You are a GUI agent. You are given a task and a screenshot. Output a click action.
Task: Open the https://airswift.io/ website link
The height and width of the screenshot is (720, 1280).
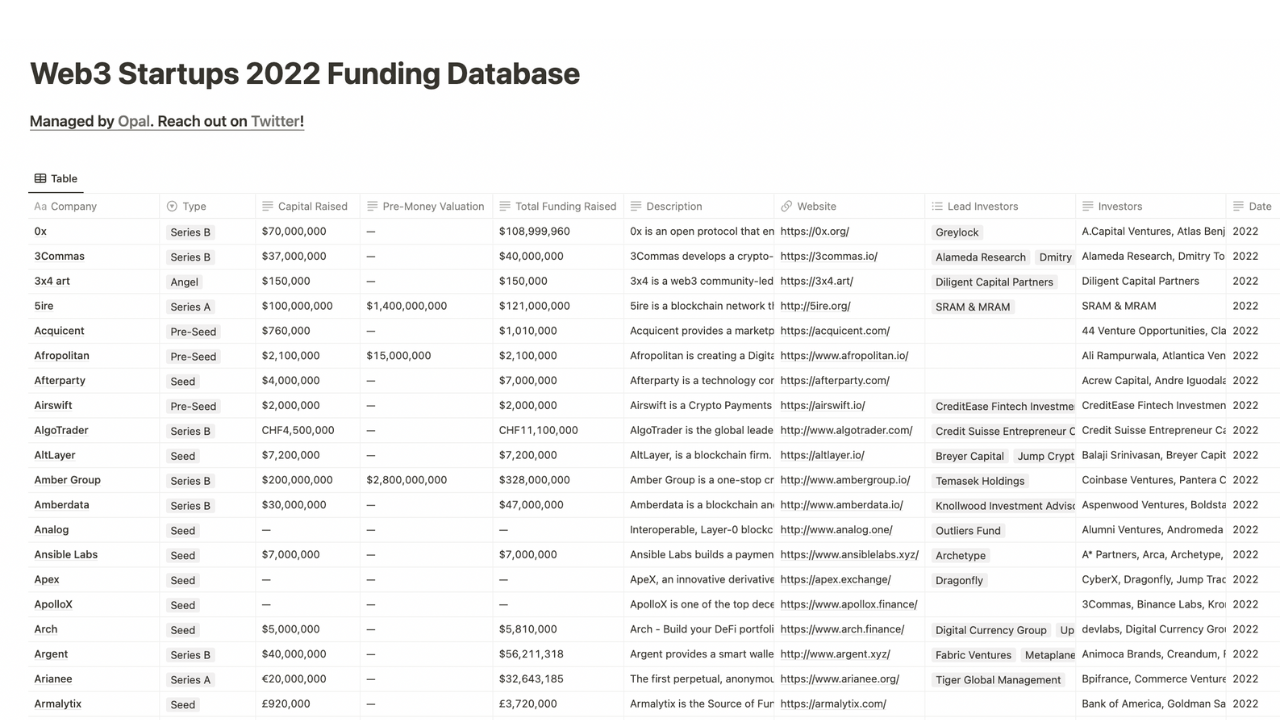pos(823,405)
